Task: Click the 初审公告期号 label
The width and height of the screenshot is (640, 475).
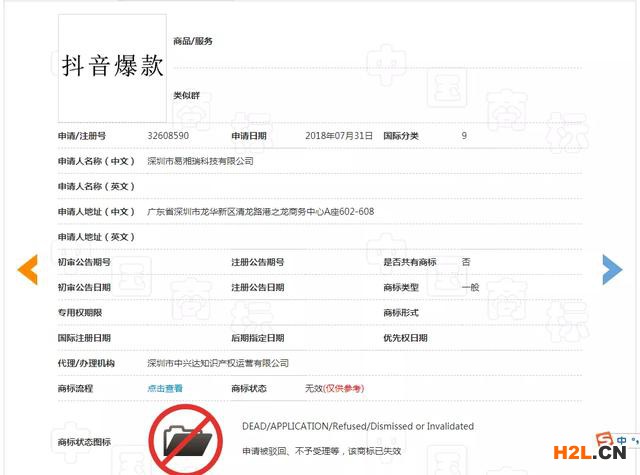Action: pos(84,262)
